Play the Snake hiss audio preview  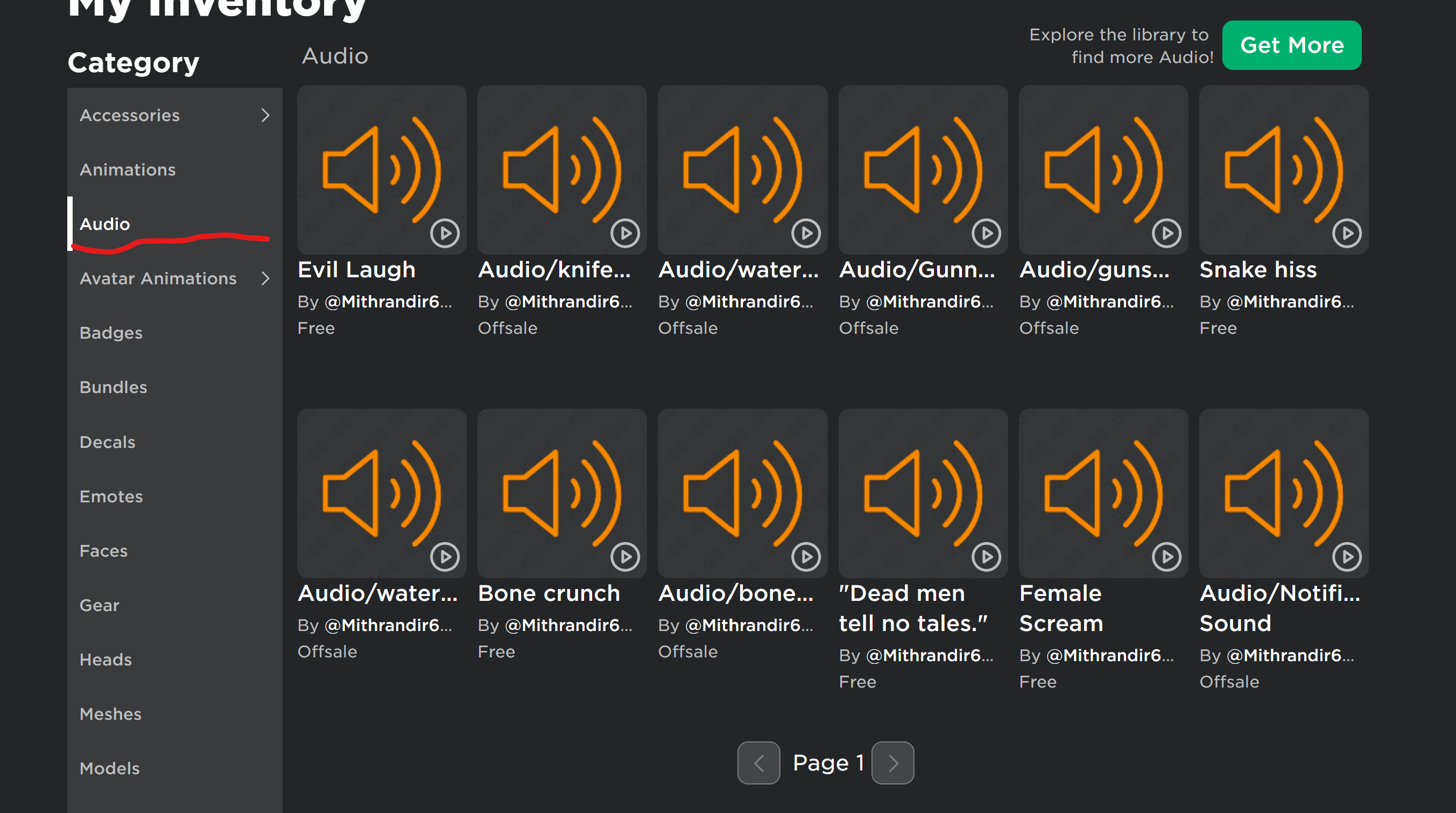1347,233
